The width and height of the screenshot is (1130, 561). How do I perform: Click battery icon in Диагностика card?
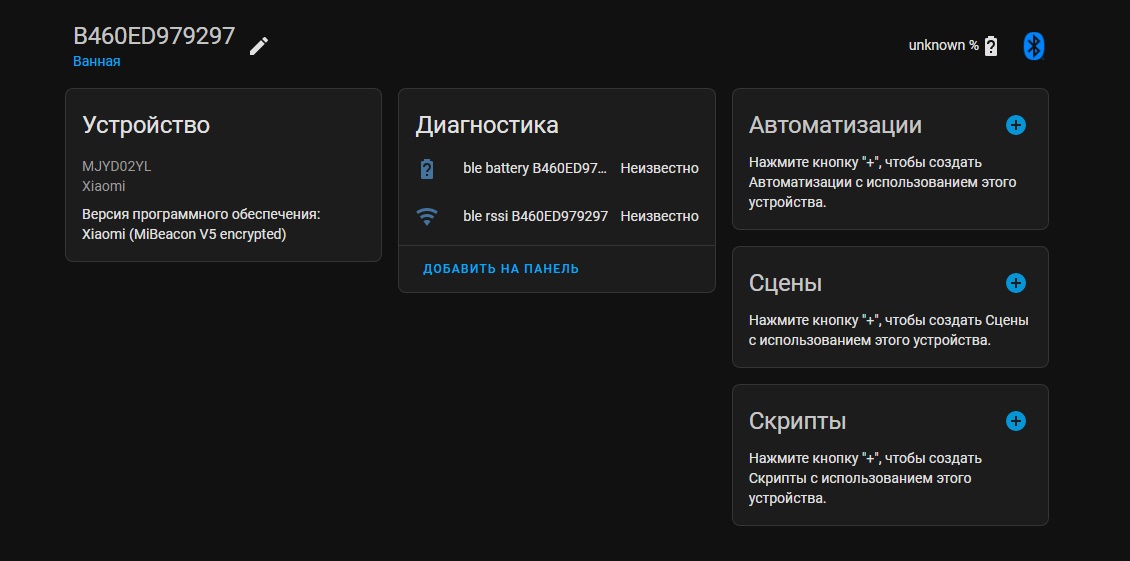427,169
